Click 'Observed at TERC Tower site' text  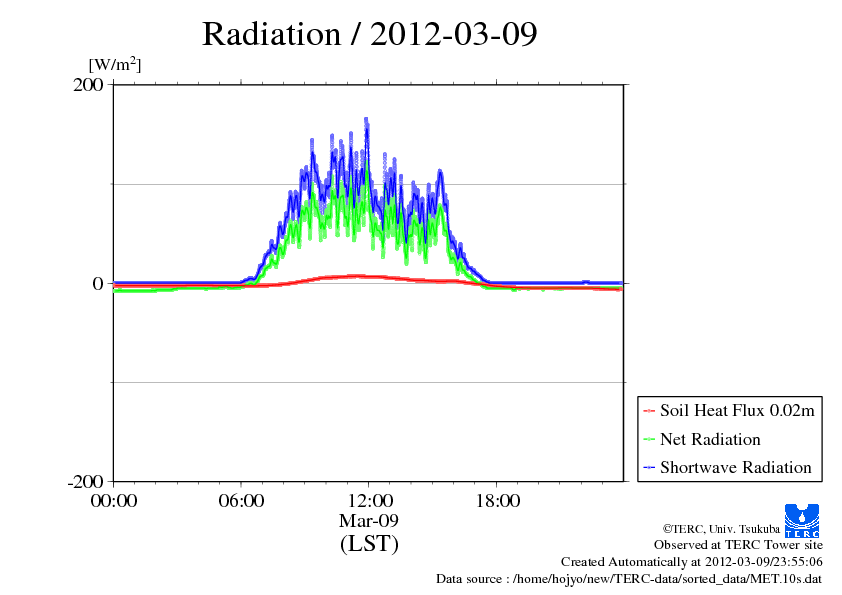(738, 545)
